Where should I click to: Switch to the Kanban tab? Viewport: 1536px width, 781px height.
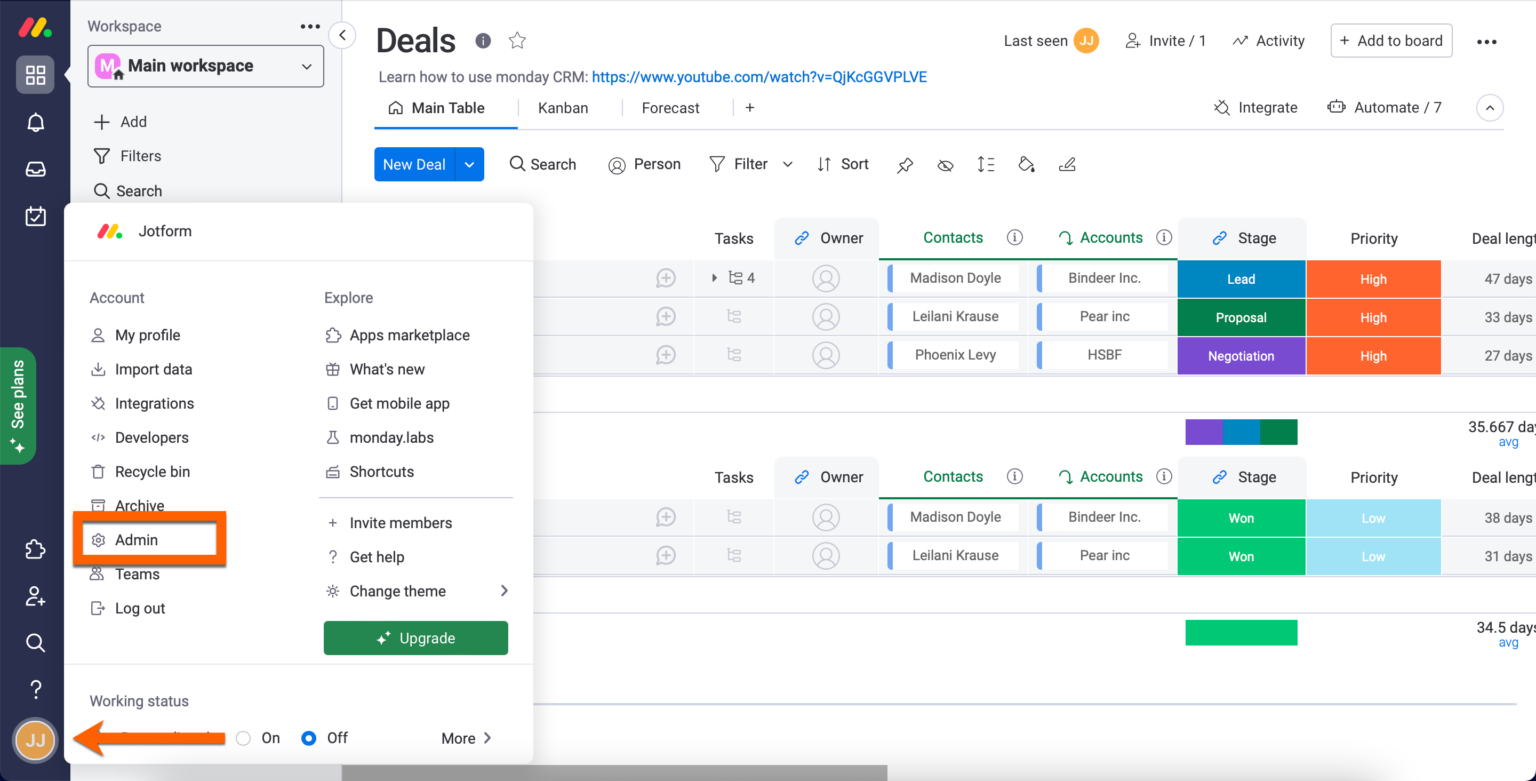pyautogui.click(x=563, y=108)
